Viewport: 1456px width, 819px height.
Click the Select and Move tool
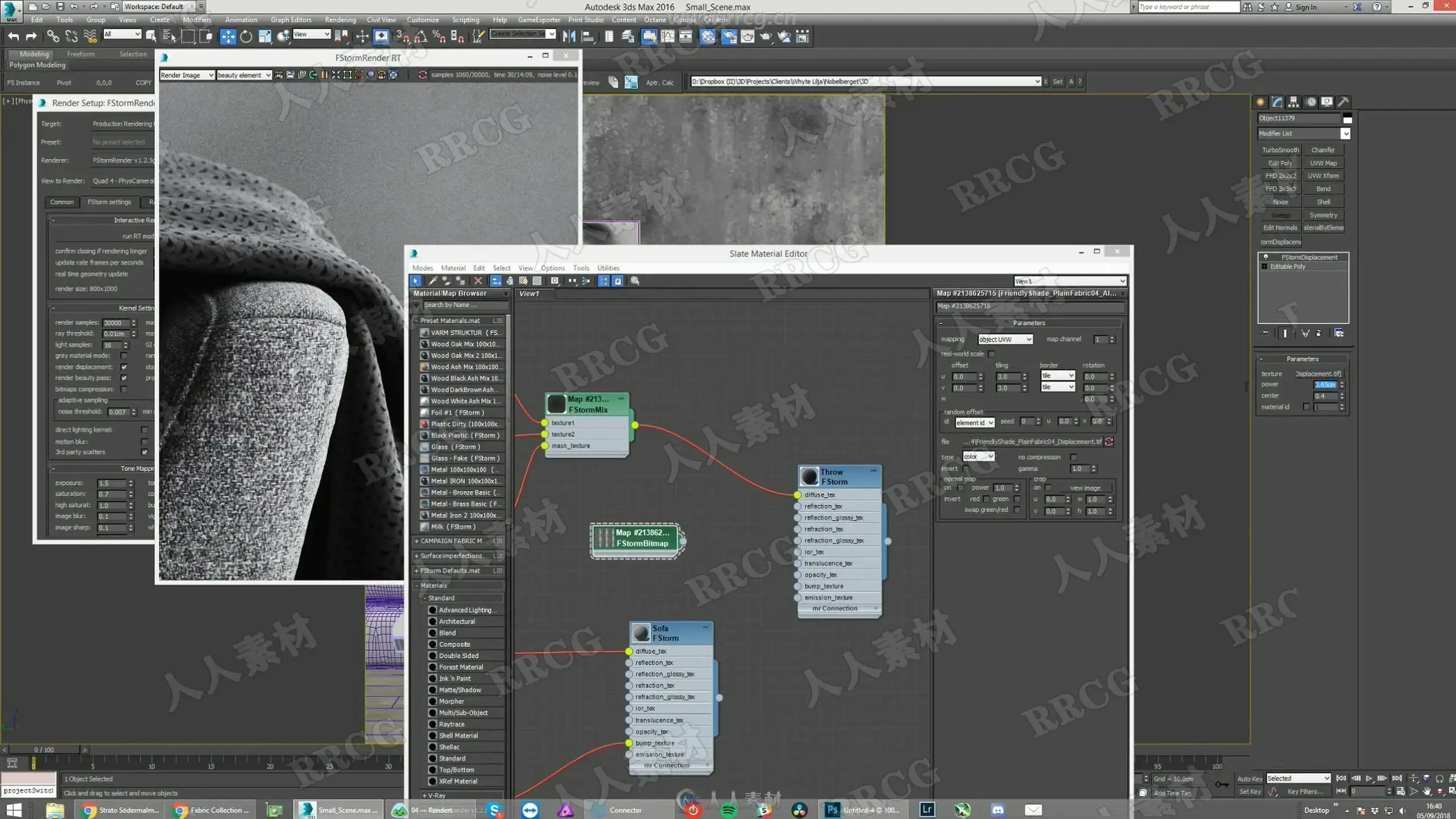[x=227, y=37]
